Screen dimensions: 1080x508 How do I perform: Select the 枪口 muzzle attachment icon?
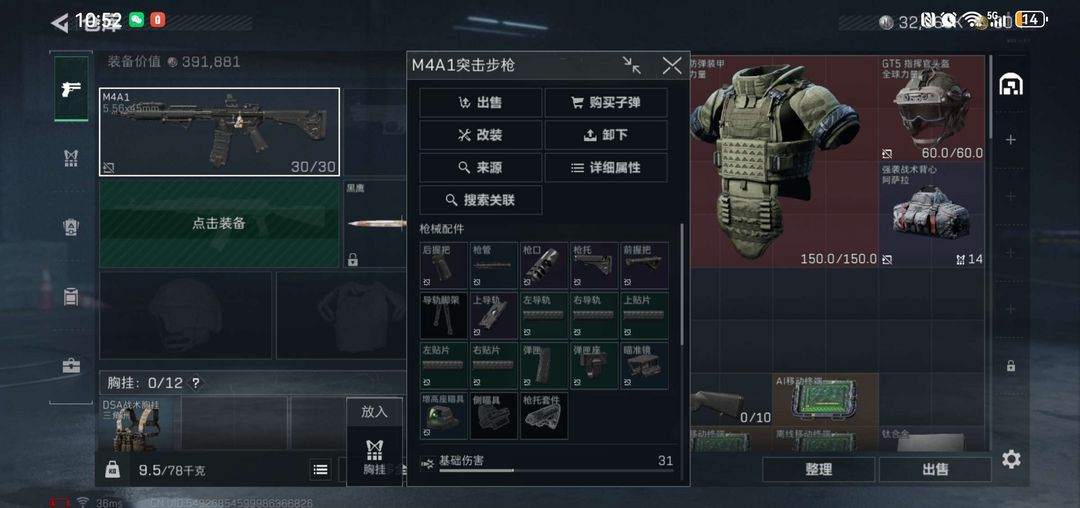pyautogui.click(x=544, y=264)
